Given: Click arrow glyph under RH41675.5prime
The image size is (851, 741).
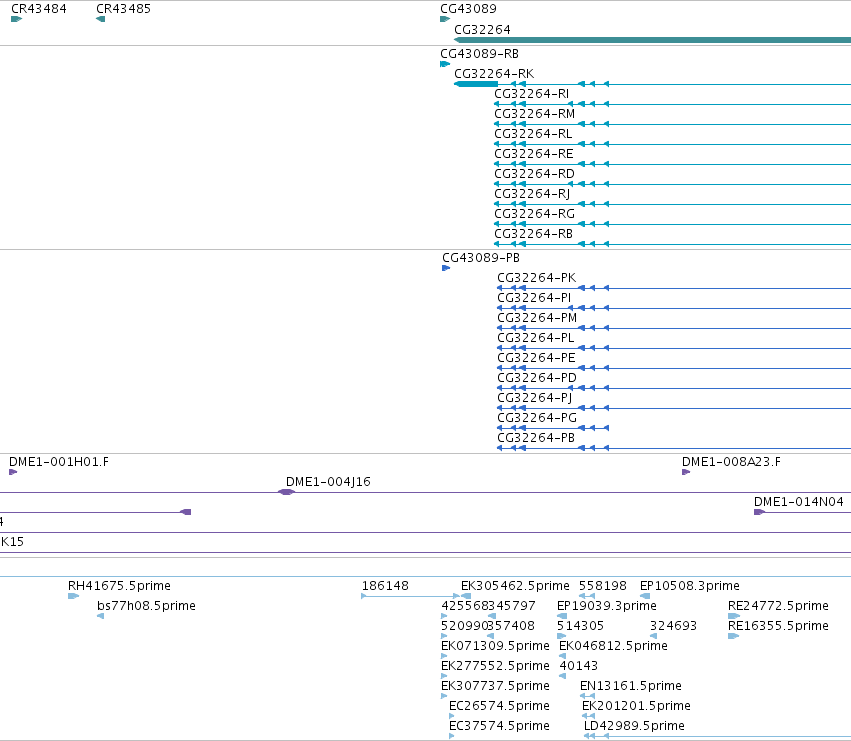Looking at the screenshot, I should (x=73, y=596).
